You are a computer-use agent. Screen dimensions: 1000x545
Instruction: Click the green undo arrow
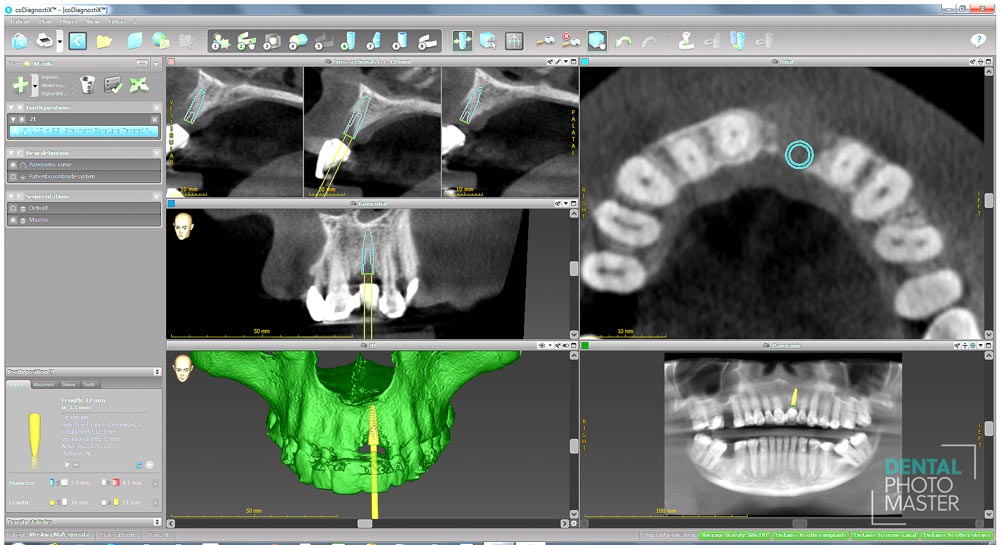(624, 41)
